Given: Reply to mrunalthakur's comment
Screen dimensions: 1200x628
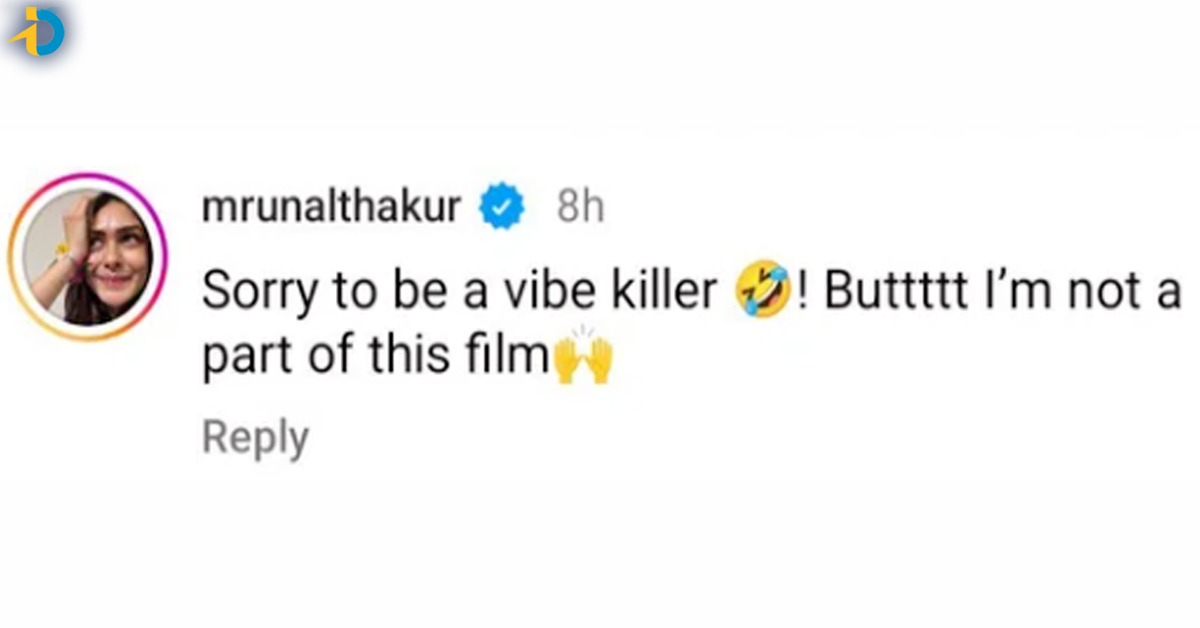Looking at the screenshot, I should coord(255,438).
